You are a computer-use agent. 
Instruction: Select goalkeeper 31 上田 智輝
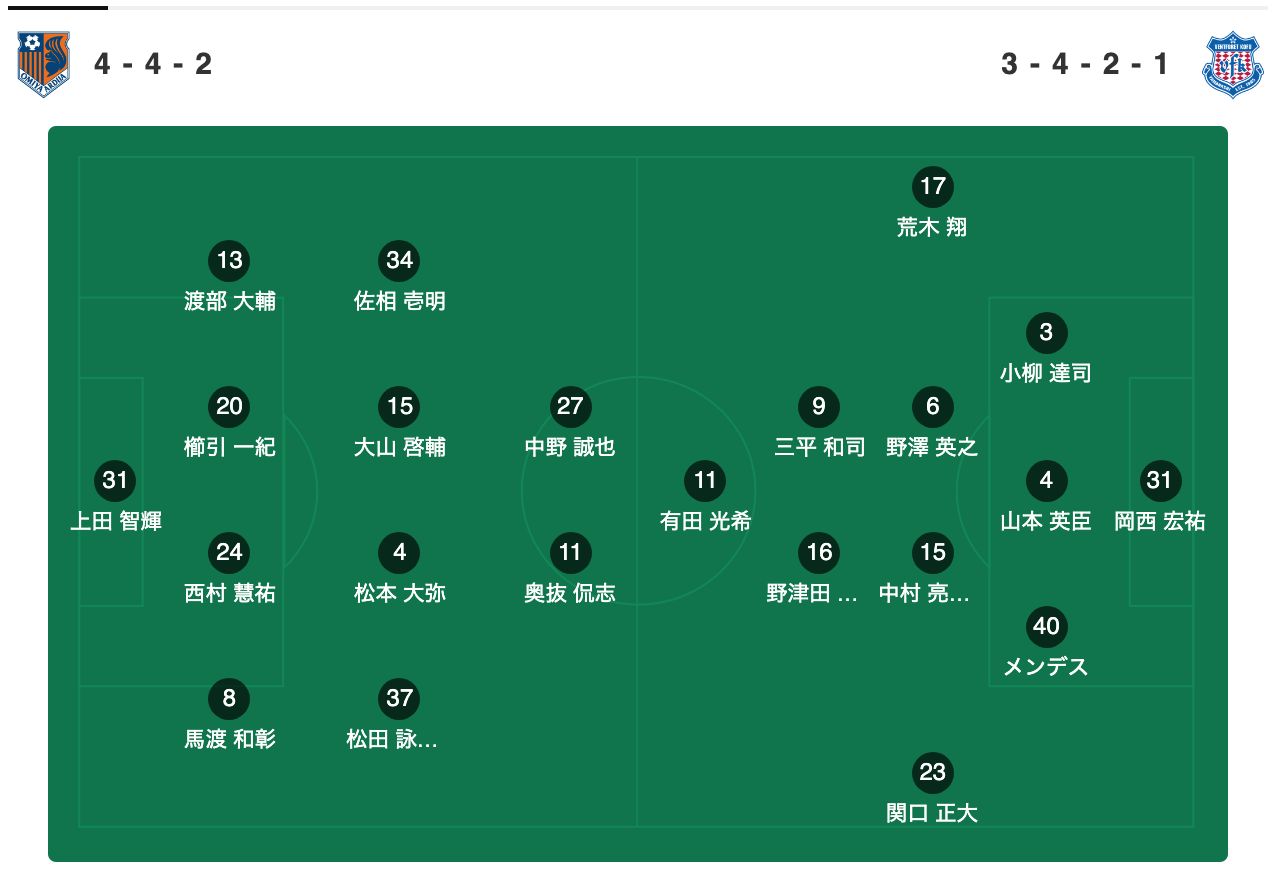pos(115,499)
